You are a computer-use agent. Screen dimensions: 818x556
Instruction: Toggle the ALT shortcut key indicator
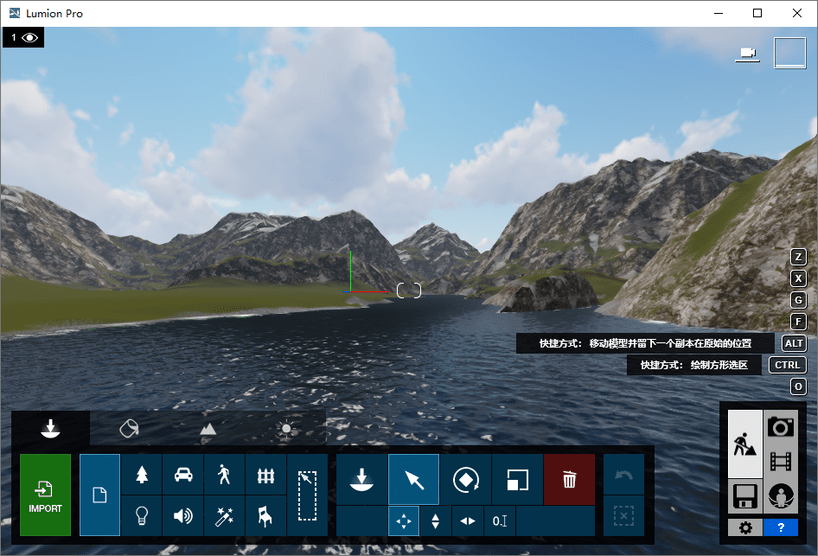(794, 343)
